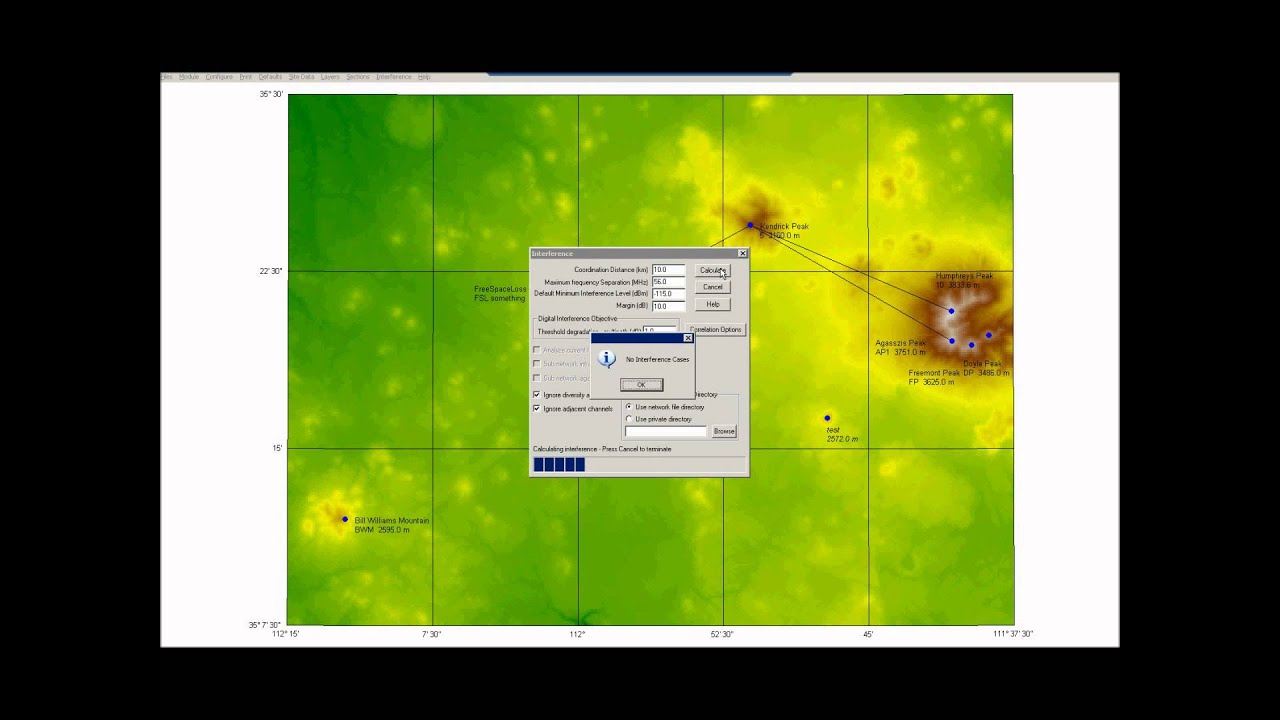1280x720 pixels.
Task: Open the Configure menu
Action: point(219,77)
